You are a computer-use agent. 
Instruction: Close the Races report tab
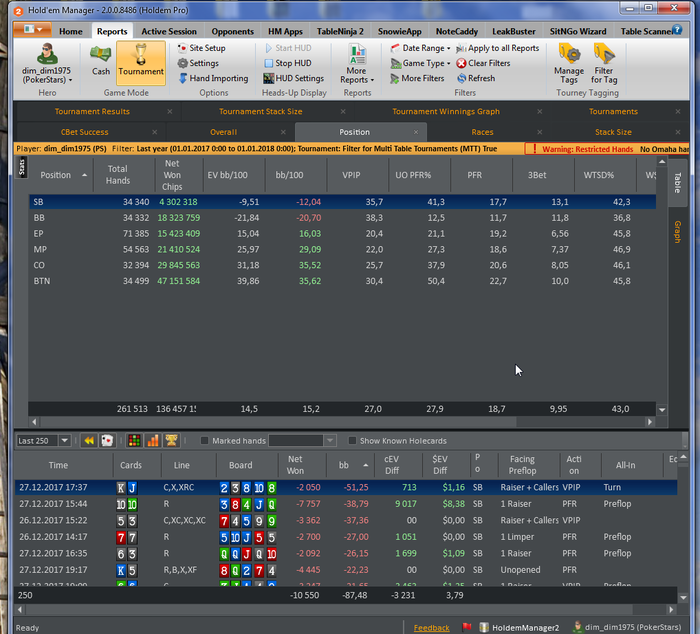540,132
